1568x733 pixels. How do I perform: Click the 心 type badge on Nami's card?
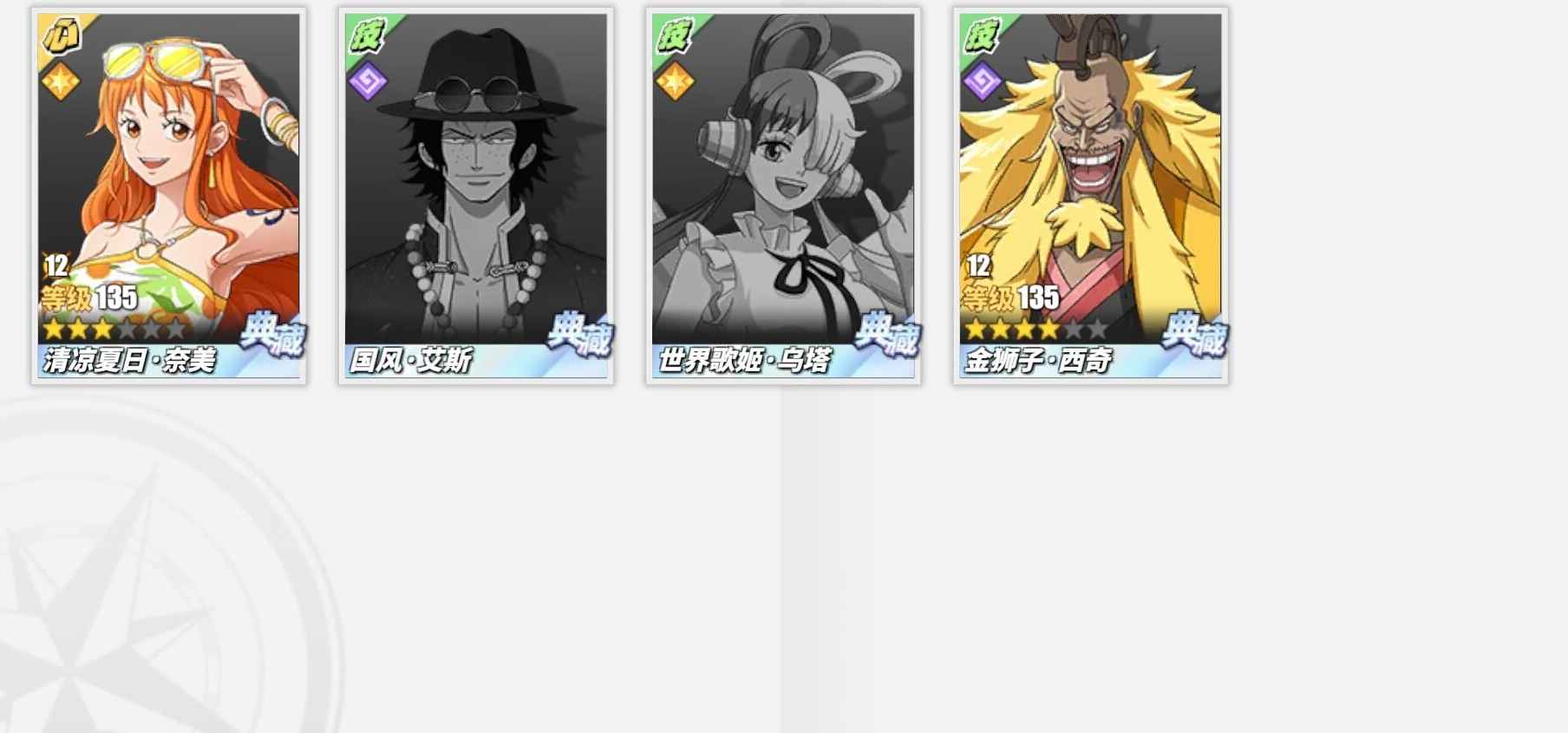click(61, 36)
